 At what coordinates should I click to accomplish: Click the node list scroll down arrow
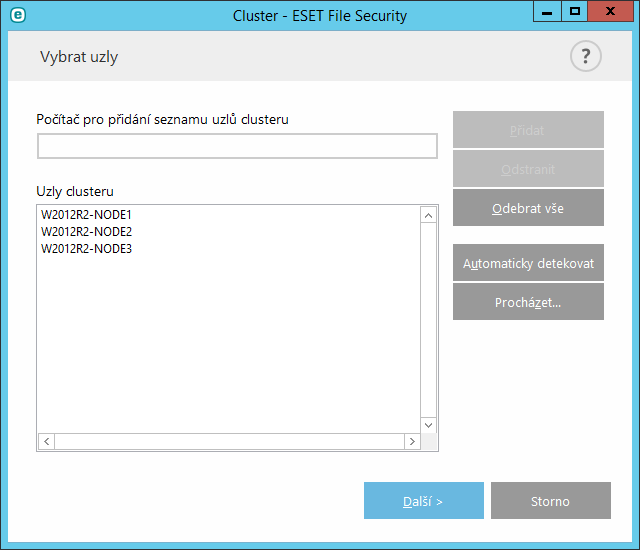[x=428, y=425]
